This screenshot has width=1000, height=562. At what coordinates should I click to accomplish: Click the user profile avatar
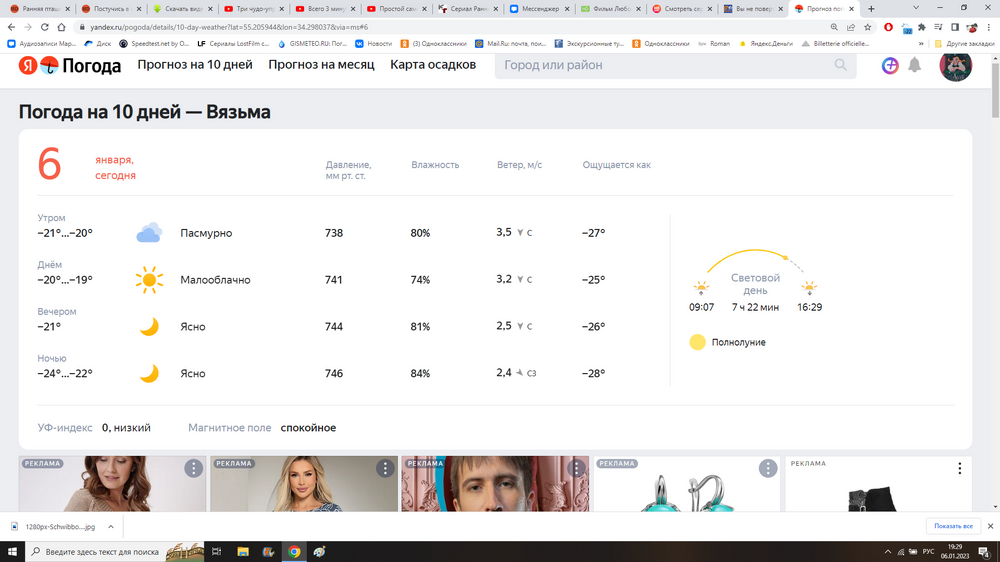pos(955,65)
